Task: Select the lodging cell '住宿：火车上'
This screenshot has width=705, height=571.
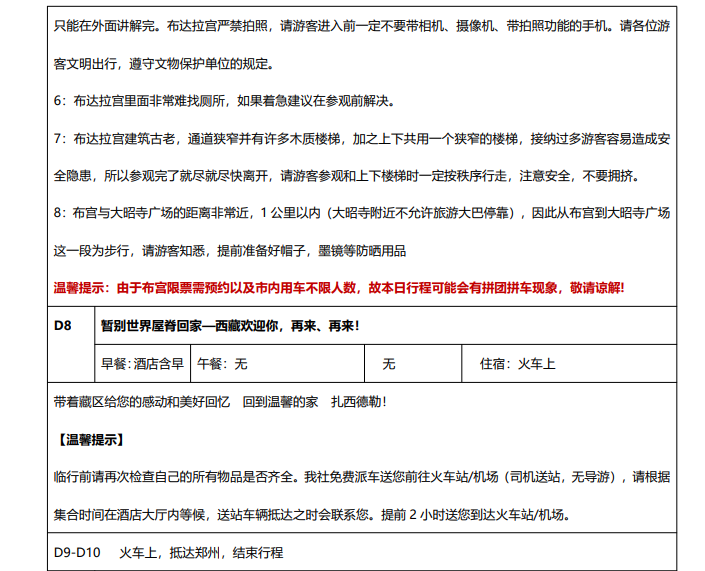Action: (x=513, y=364)
